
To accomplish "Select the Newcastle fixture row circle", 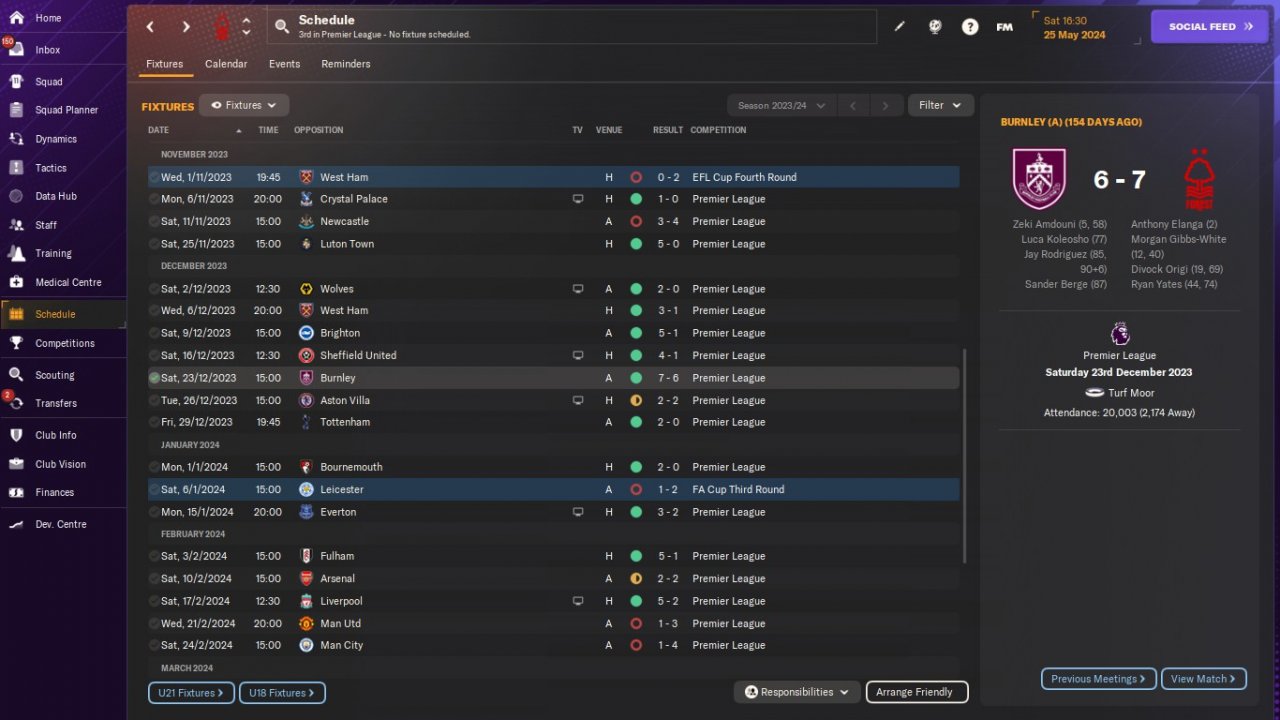I will coord(154,221).
